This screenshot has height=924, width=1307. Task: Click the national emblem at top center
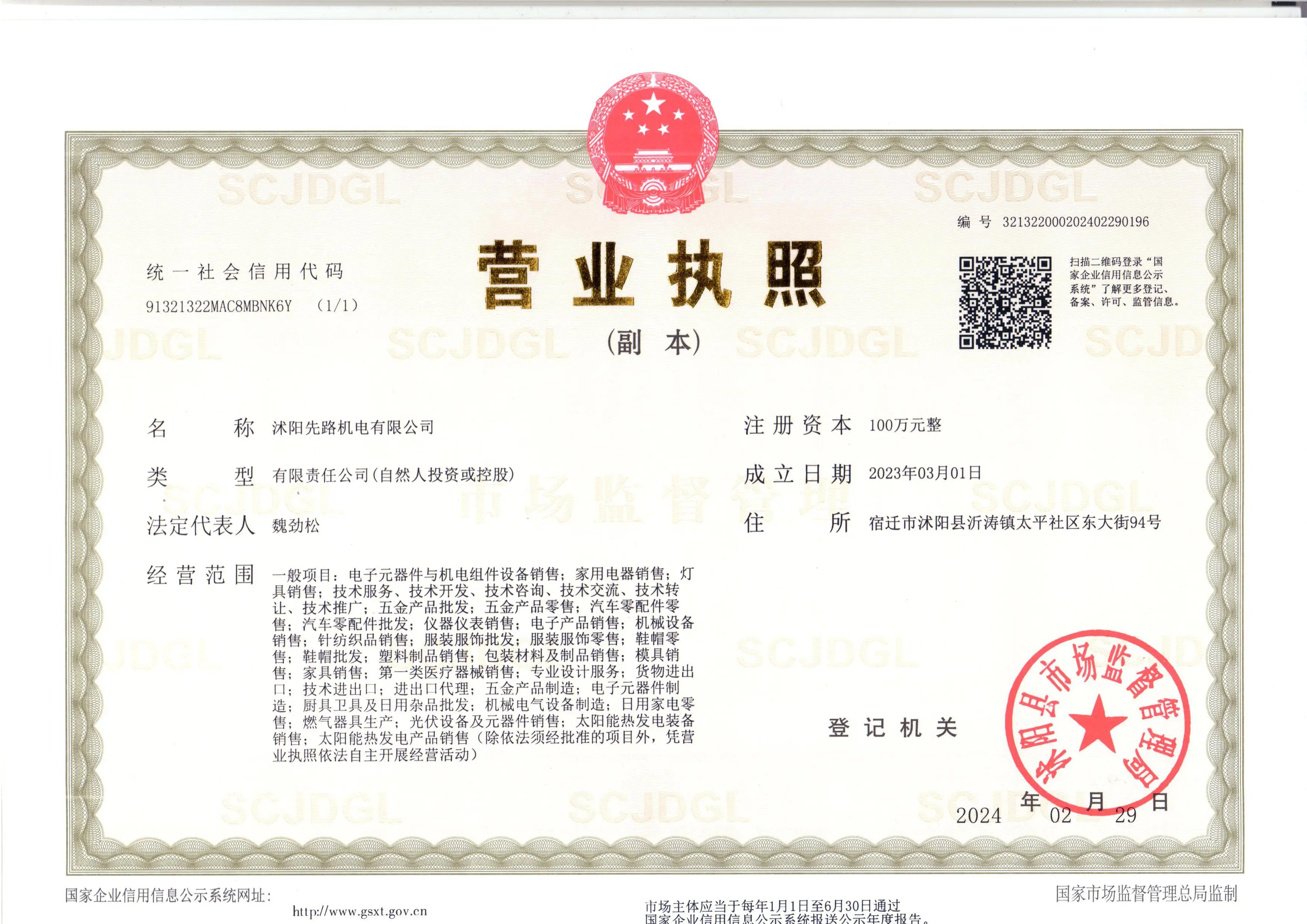653,143
